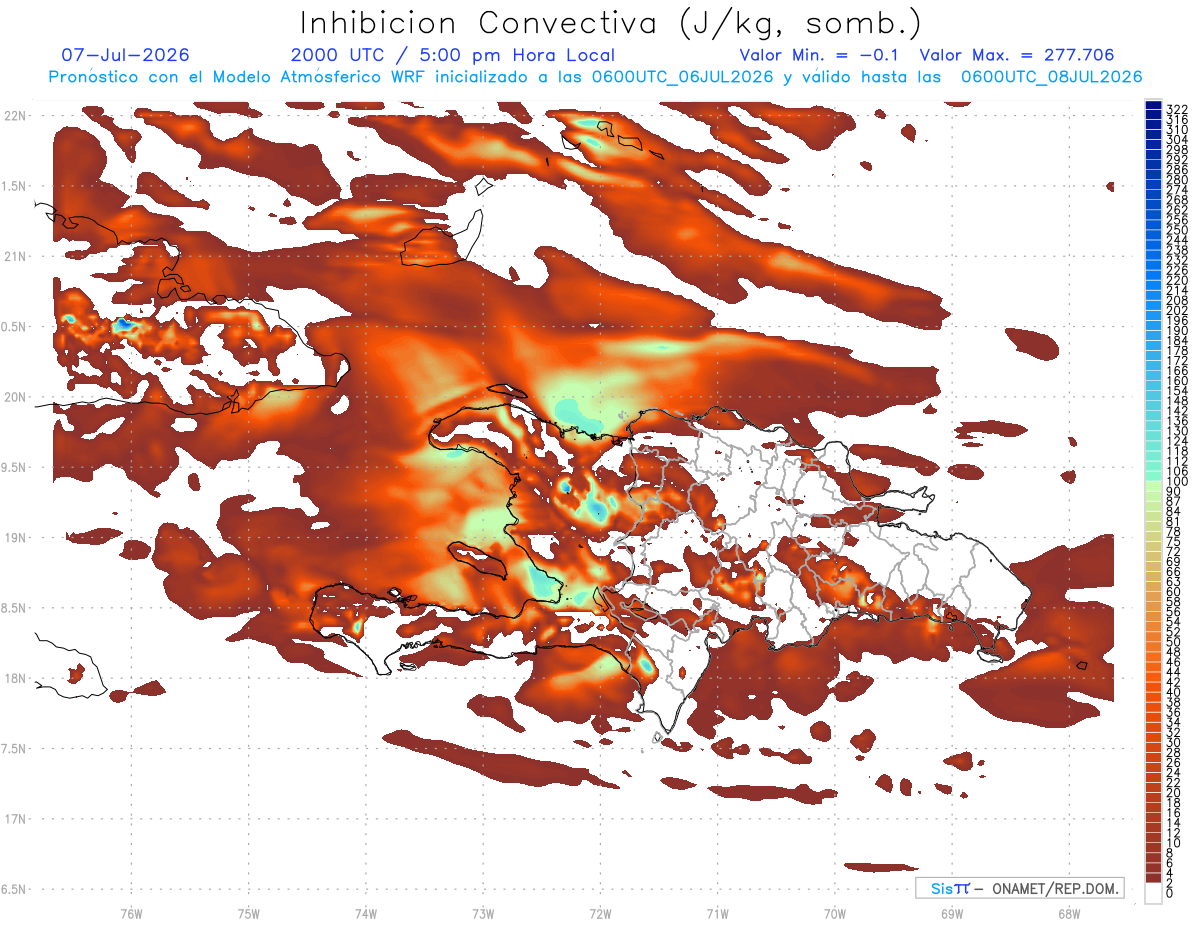Click the '76W' longitude label
Screen dimensions: 1200x927
131,914
